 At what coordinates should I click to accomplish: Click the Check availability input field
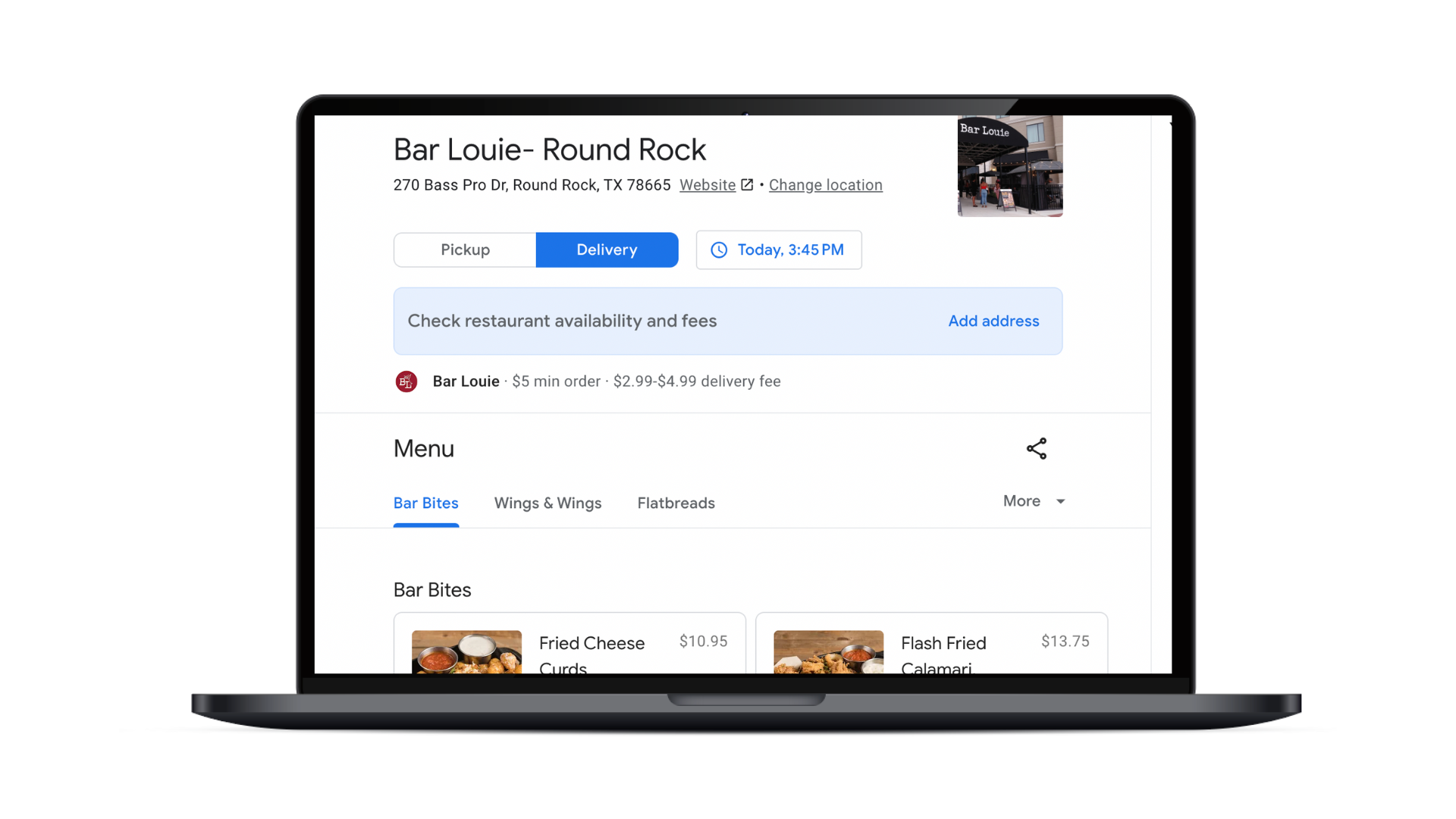(727, 320)
